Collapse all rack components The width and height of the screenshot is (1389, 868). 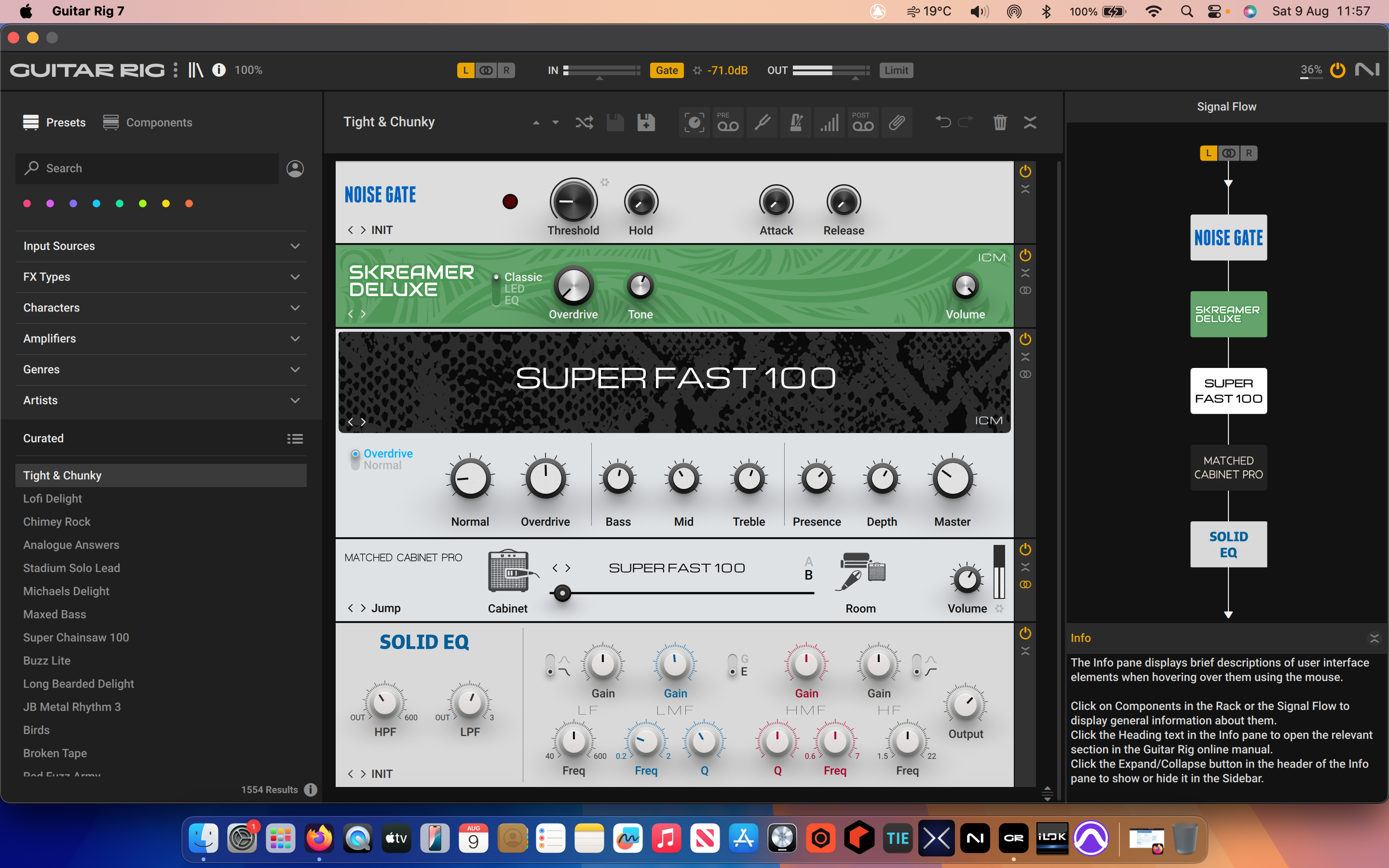coord(1030,122)
